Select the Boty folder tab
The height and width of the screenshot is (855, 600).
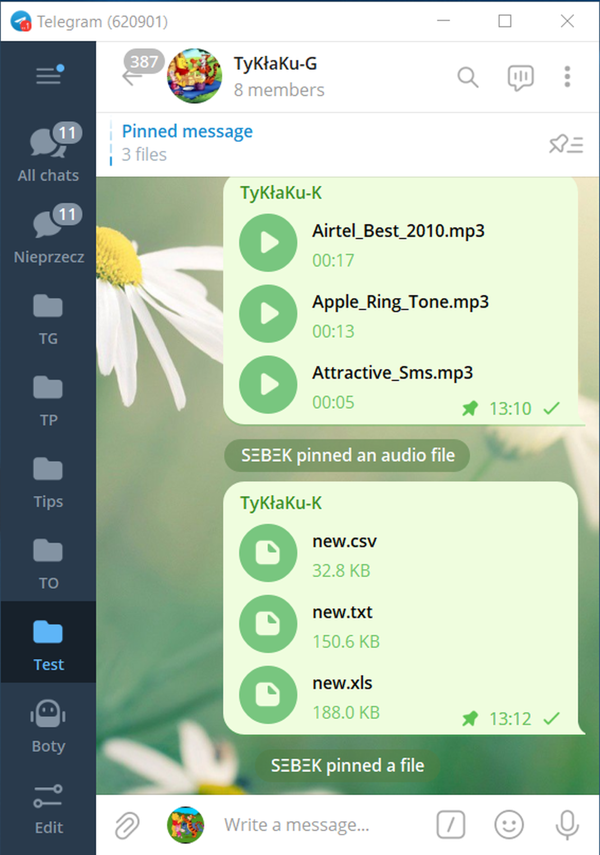coord(48,726)
